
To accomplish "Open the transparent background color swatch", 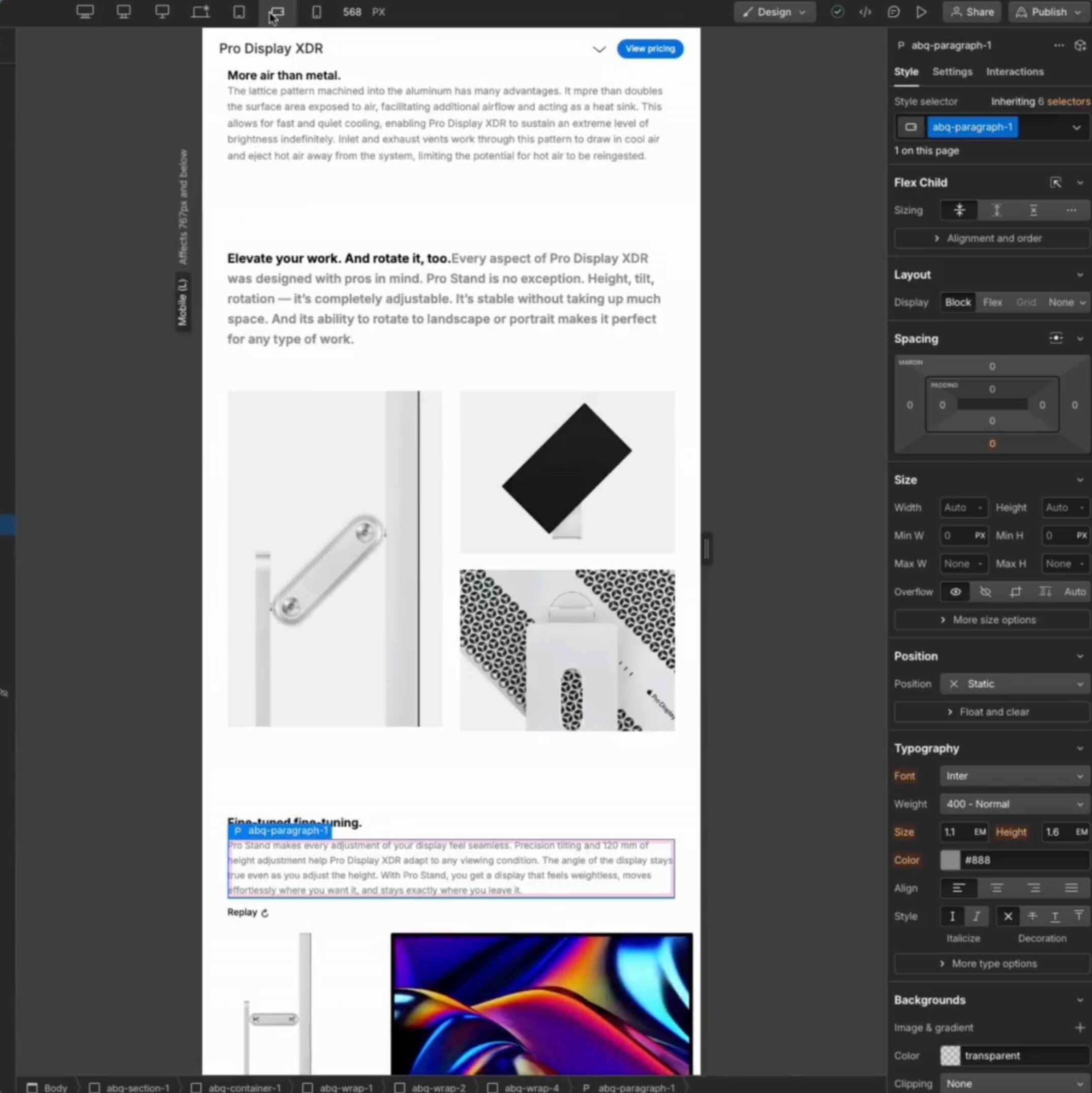I will click(950, 1055).
